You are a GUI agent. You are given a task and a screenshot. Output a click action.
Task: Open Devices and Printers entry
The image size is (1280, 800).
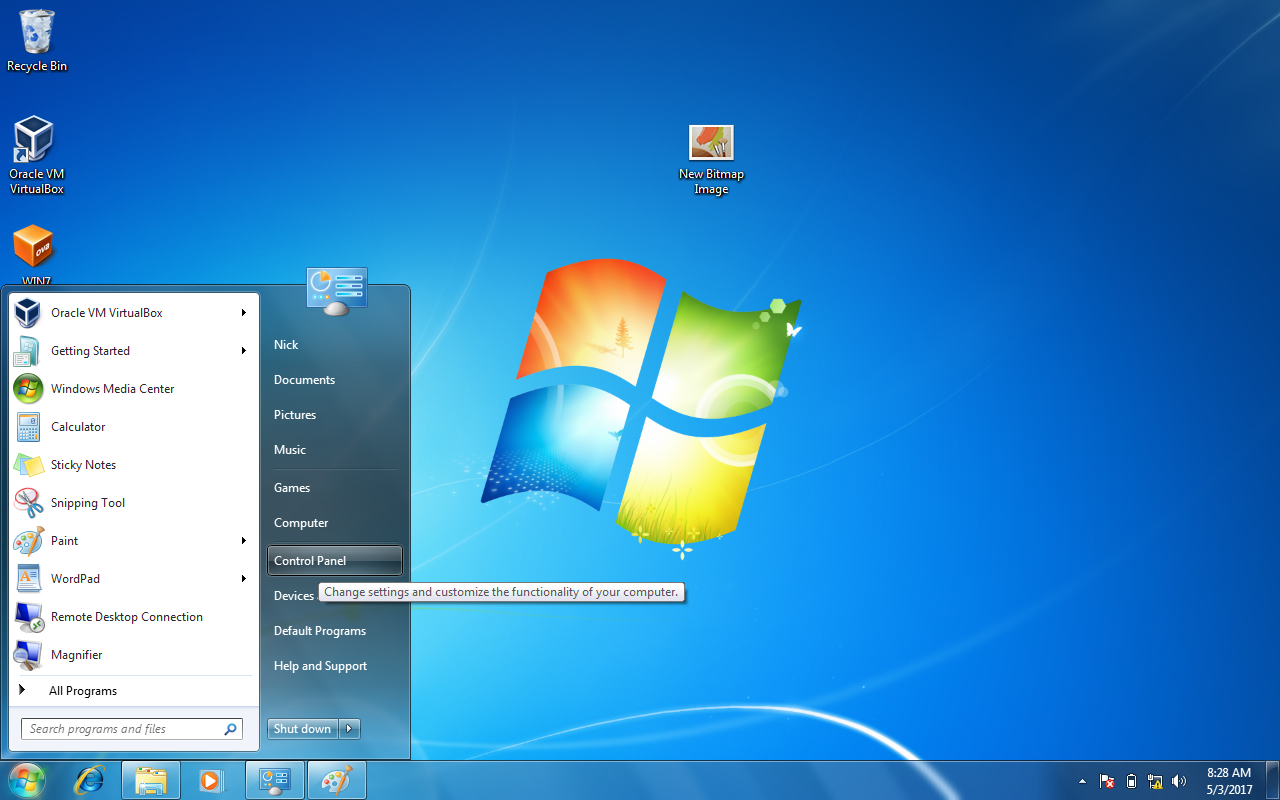point(293,596)
